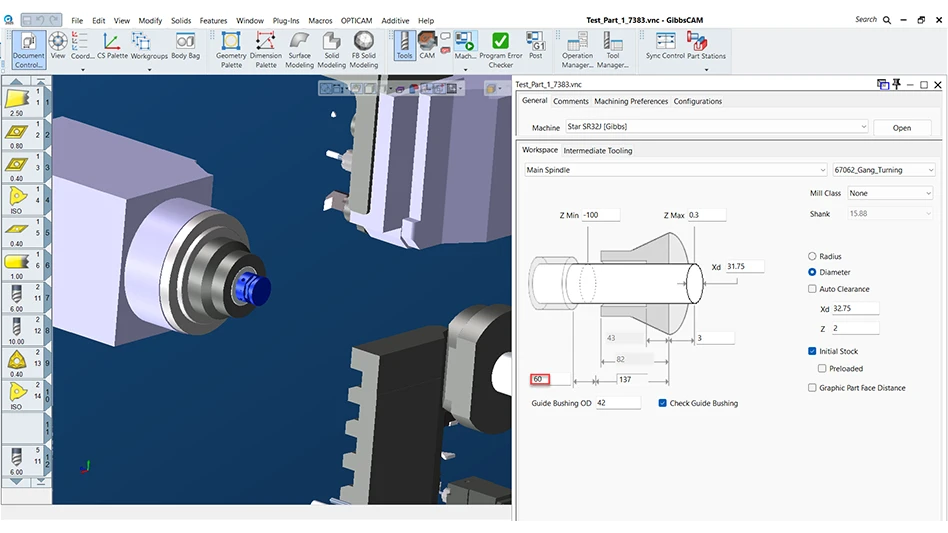Expand the Part Stations dropdown arrow
The width and height of the screenshot is (948, 533).
[x=706, y=69]
